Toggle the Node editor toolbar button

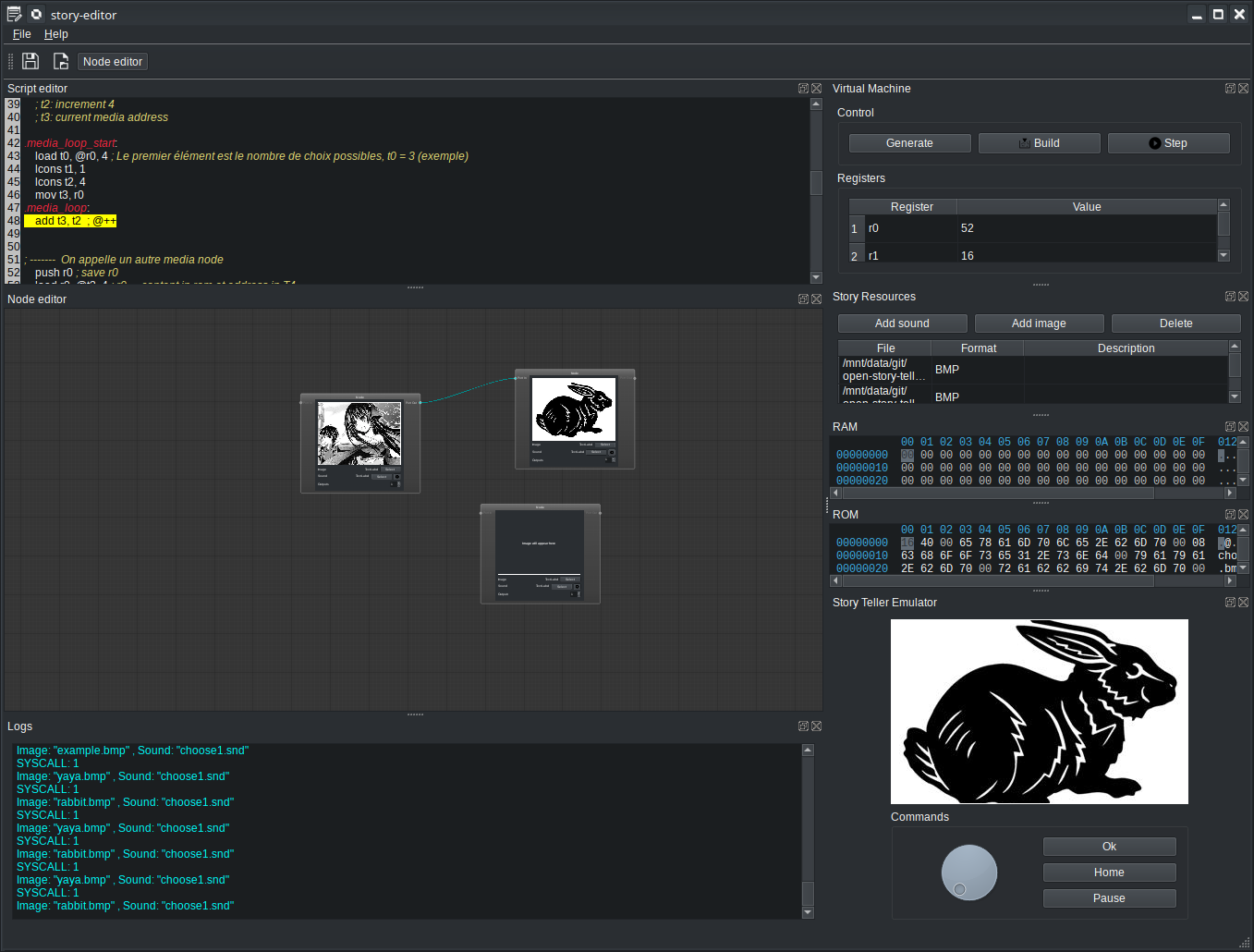pyautogui.click(x=113, y=62)
